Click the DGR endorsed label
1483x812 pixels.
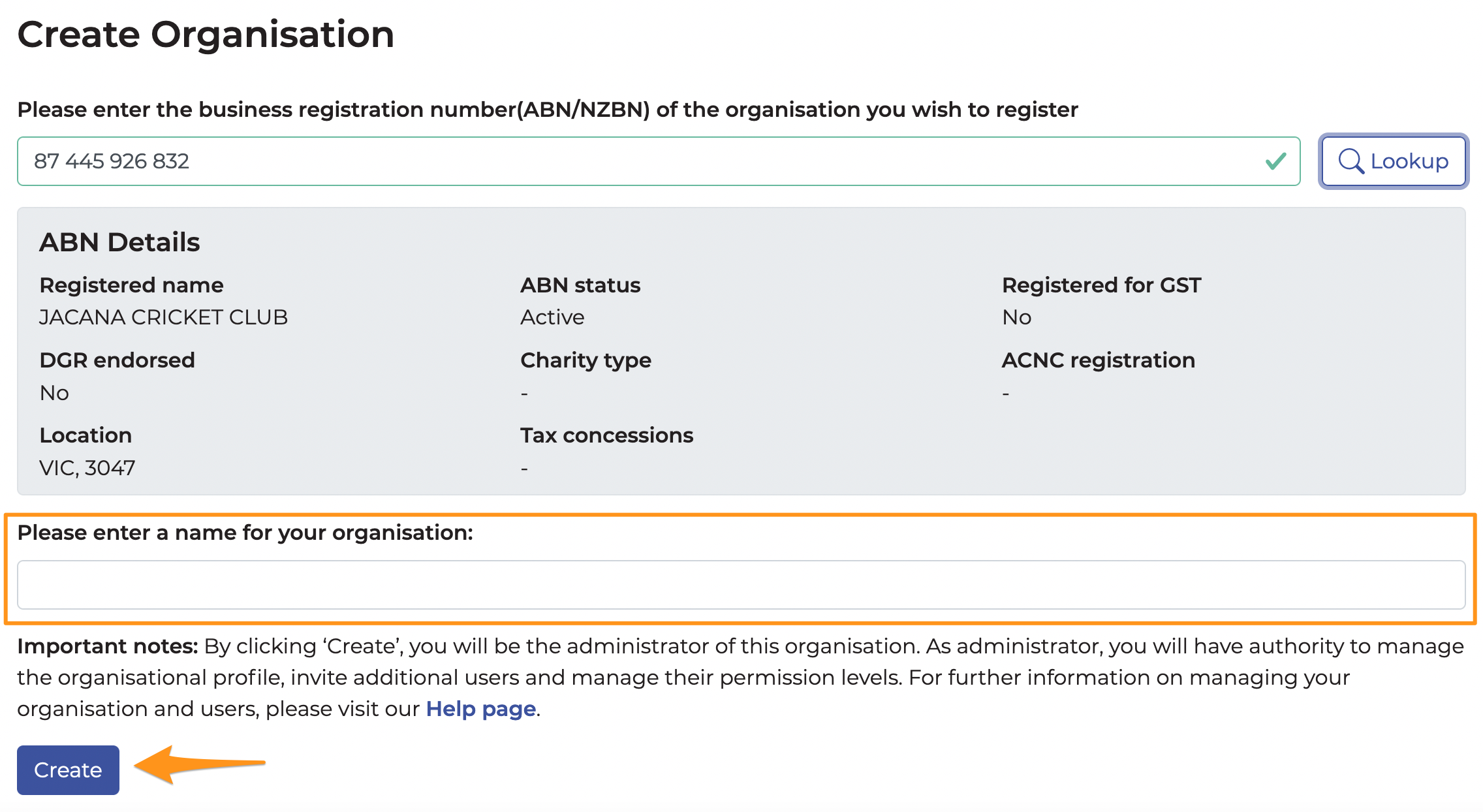(117, 360)
